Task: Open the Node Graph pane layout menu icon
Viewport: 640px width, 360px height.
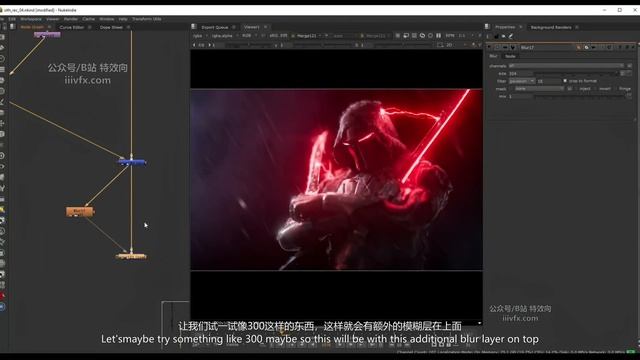Action: click(x=13, y=27)
